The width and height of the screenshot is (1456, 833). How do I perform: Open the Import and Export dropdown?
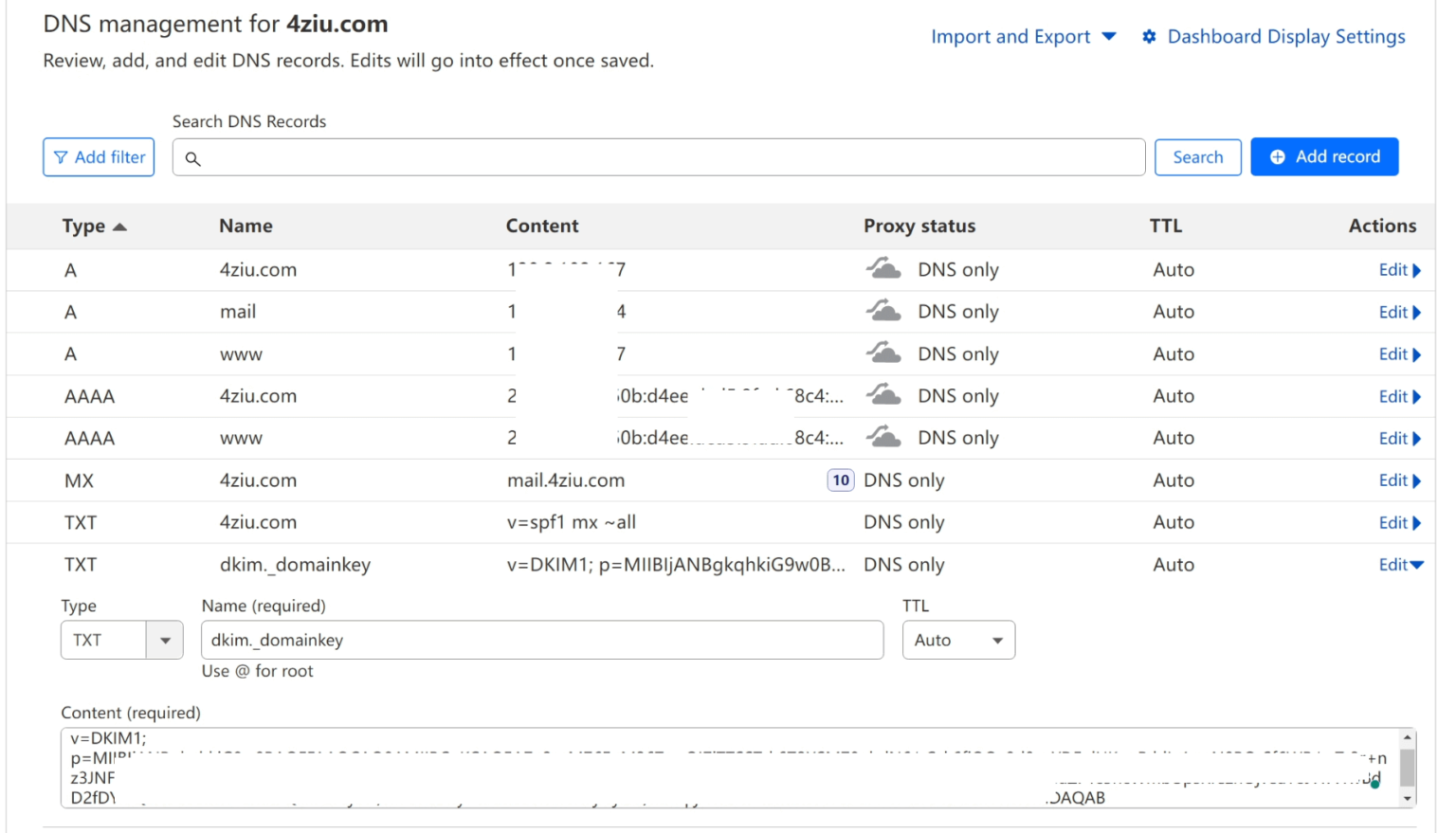point(1023,37)
